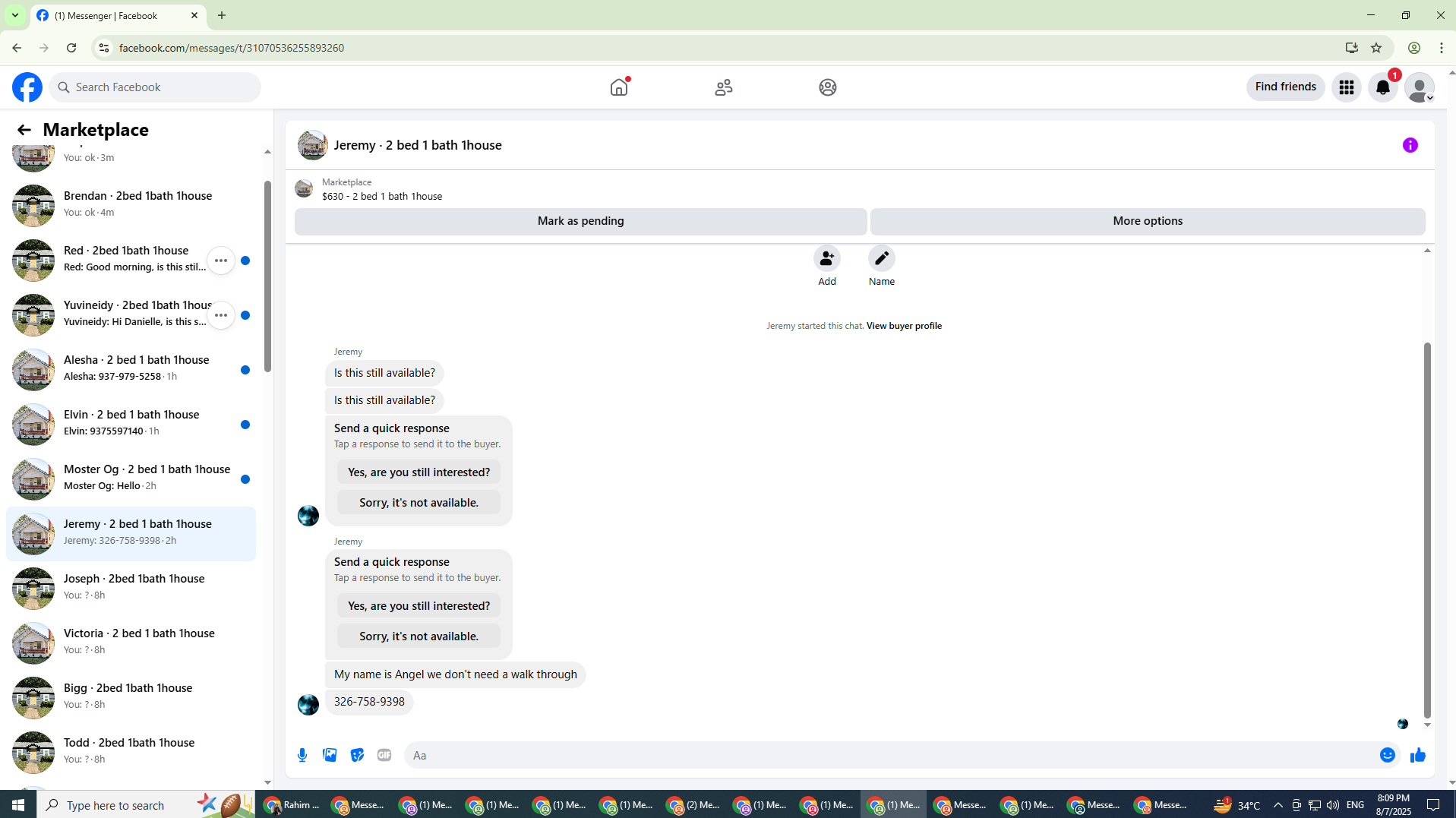Open the Facebook logo home link
The image size is (1456, 818).
[27, 87]
